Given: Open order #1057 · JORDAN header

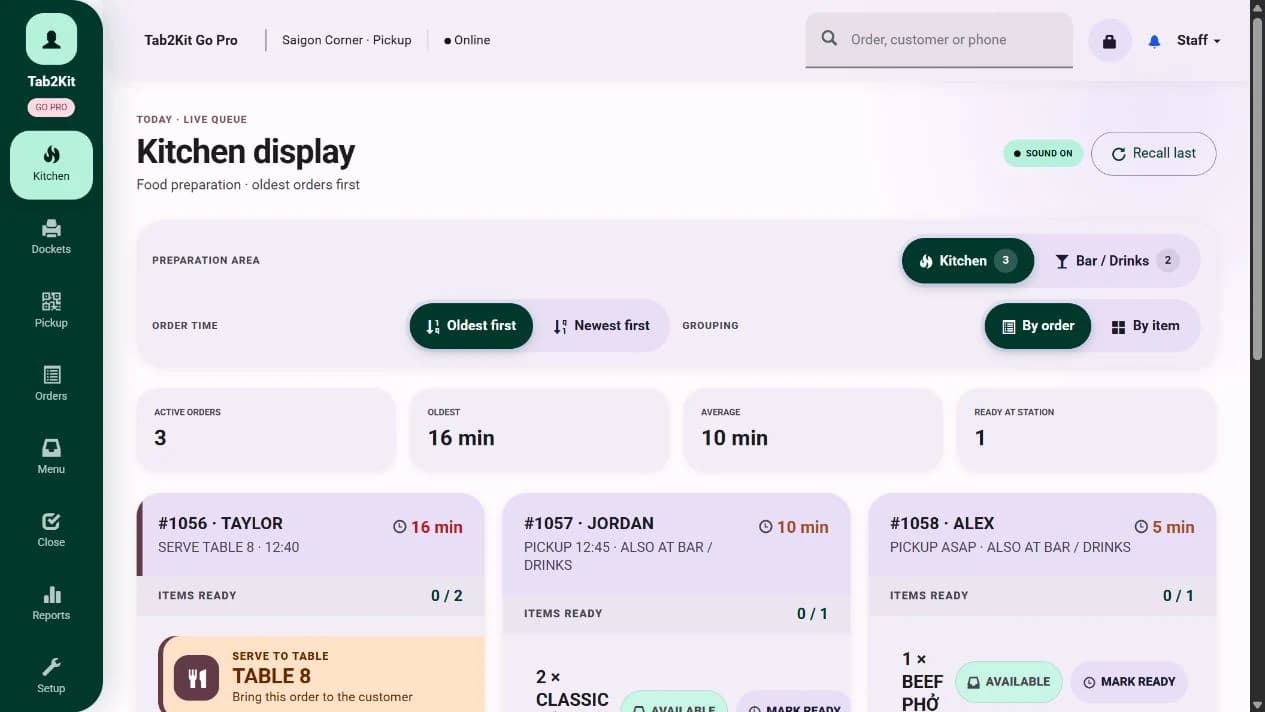Looking at the screenshot, I should pos(677,544).
